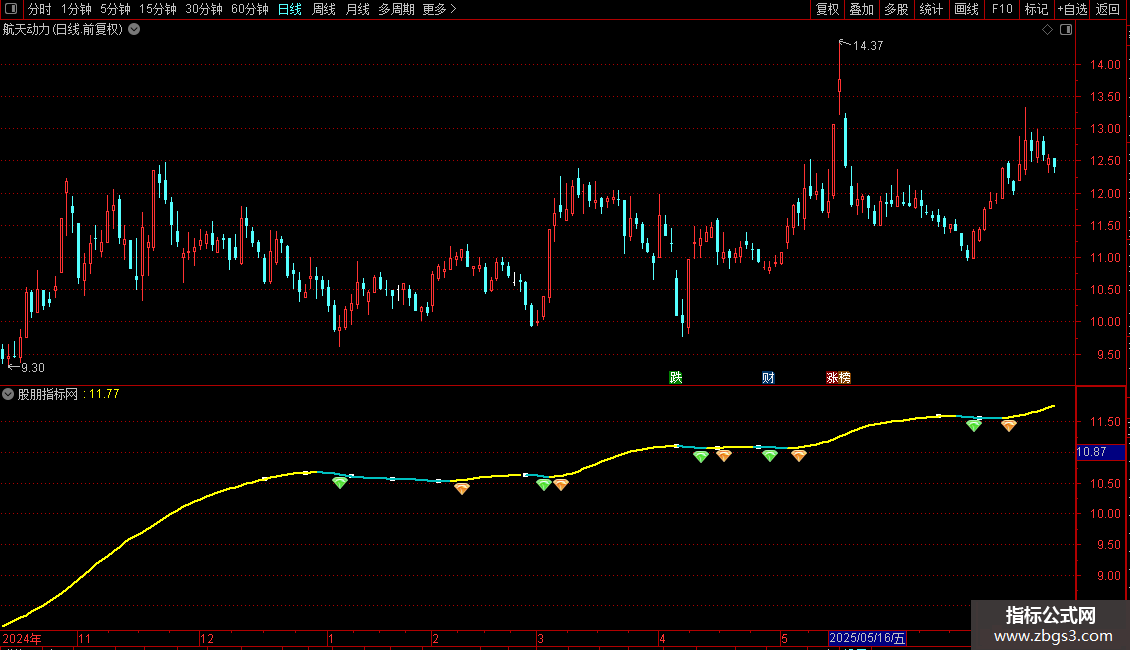1130x650 pixels.
Task: Click the 2025/05/16/五 date marker
Action: (867, 638)
